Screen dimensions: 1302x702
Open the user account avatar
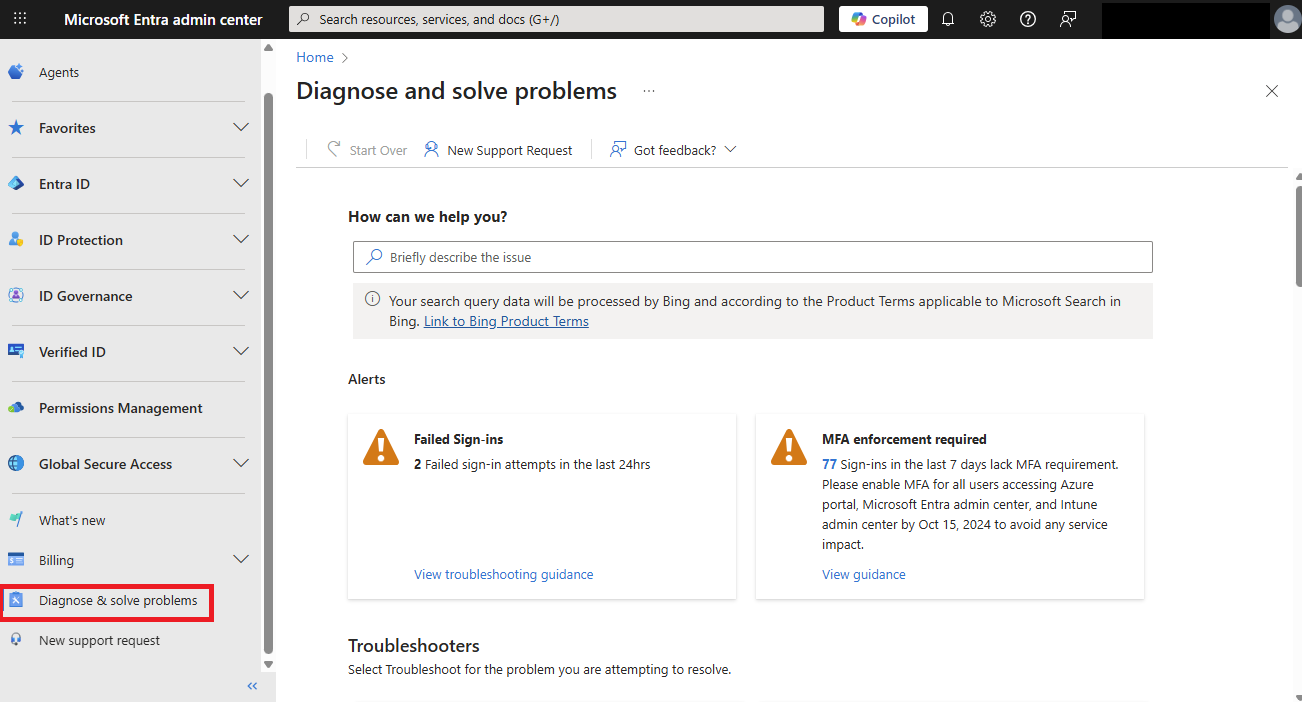click(x=1286, y=19)
